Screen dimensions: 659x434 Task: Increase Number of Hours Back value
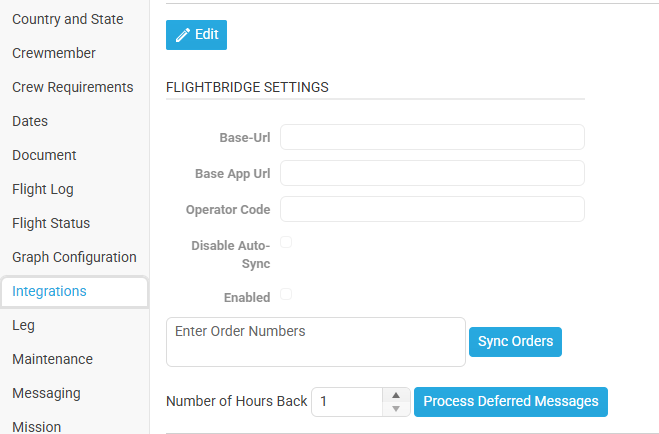point(396,395)
